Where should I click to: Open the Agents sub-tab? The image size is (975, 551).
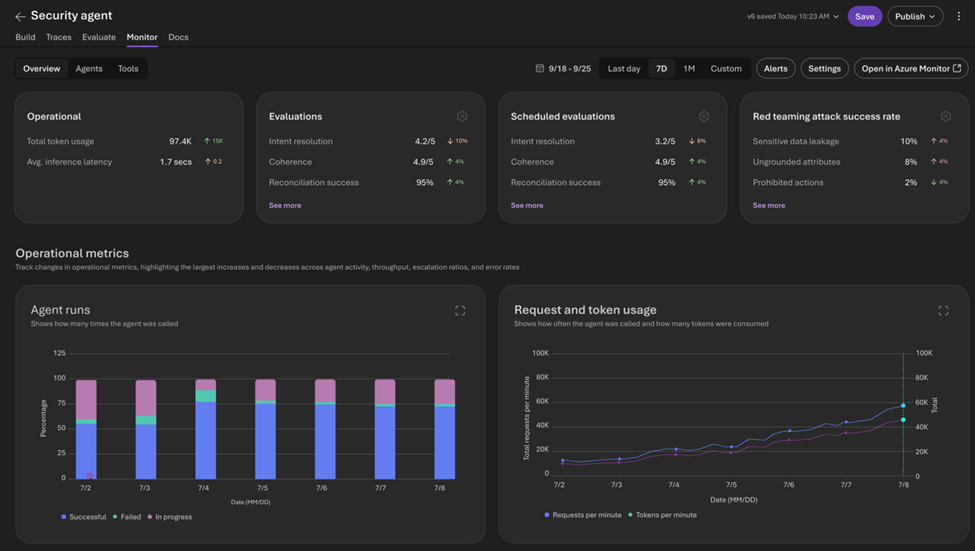coord(89,68)
